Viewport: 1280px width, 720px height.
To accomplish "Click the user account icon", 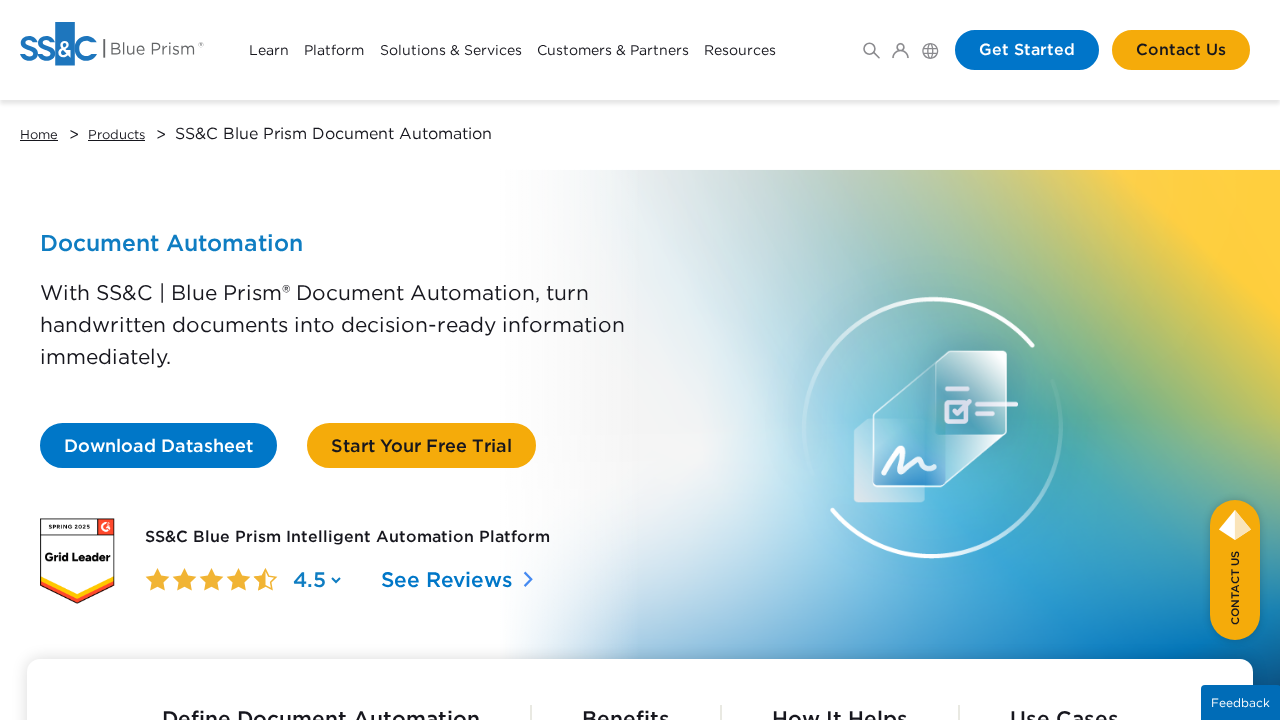I will point(900,50).
